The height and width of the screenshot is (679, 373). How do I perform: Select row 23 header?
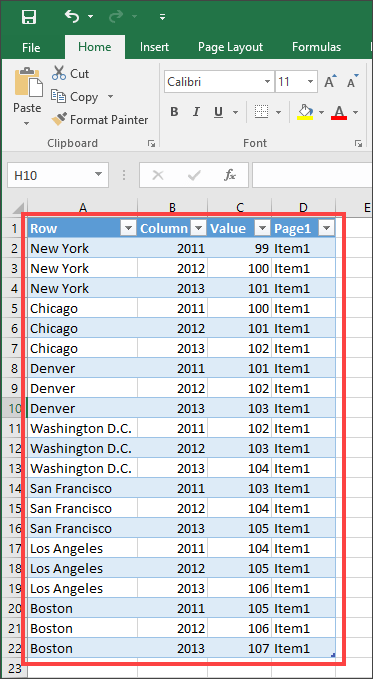(x=14, y=669)
